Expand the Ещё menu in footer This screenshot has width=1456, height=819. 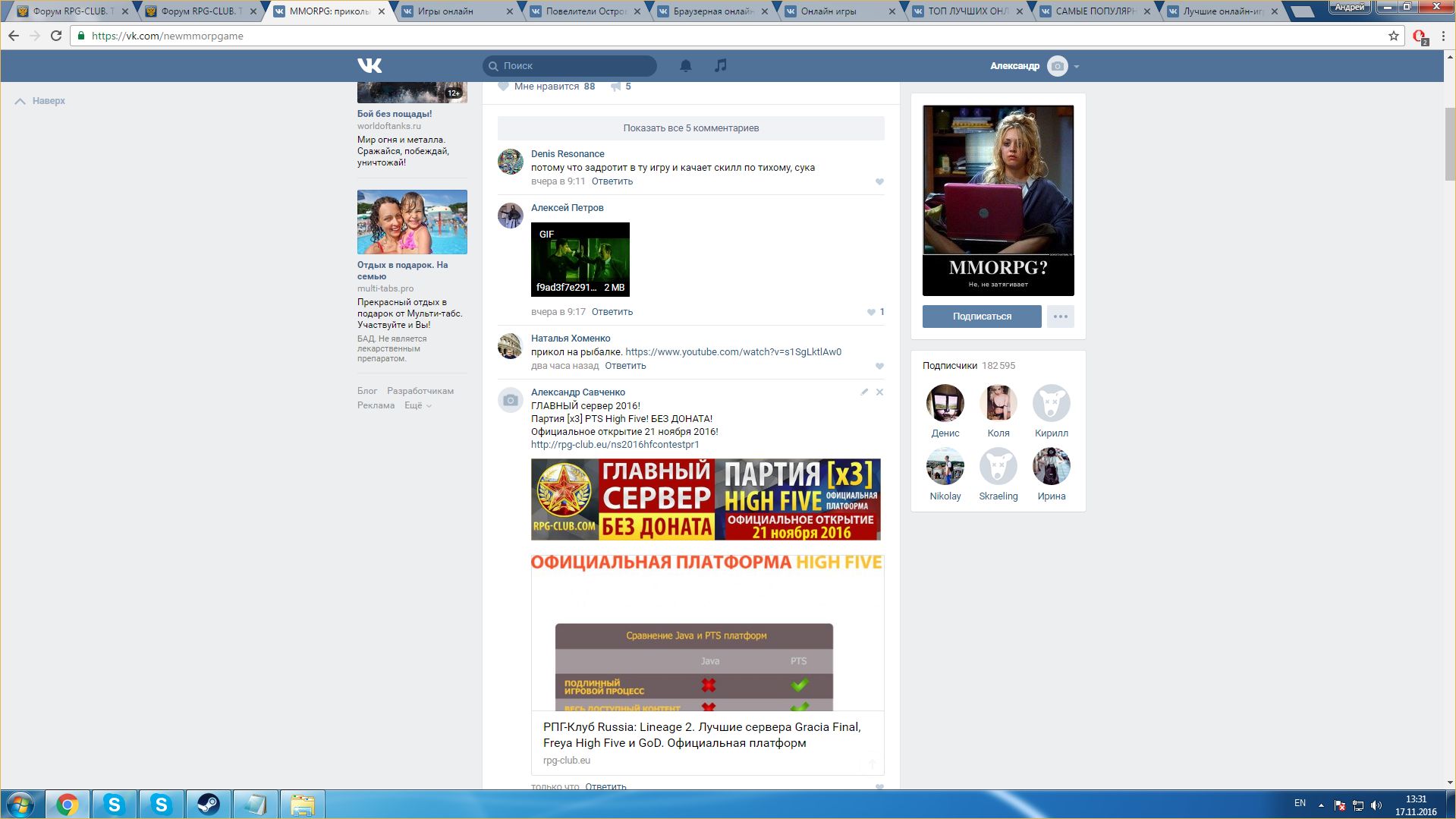(x=417, y=405)
